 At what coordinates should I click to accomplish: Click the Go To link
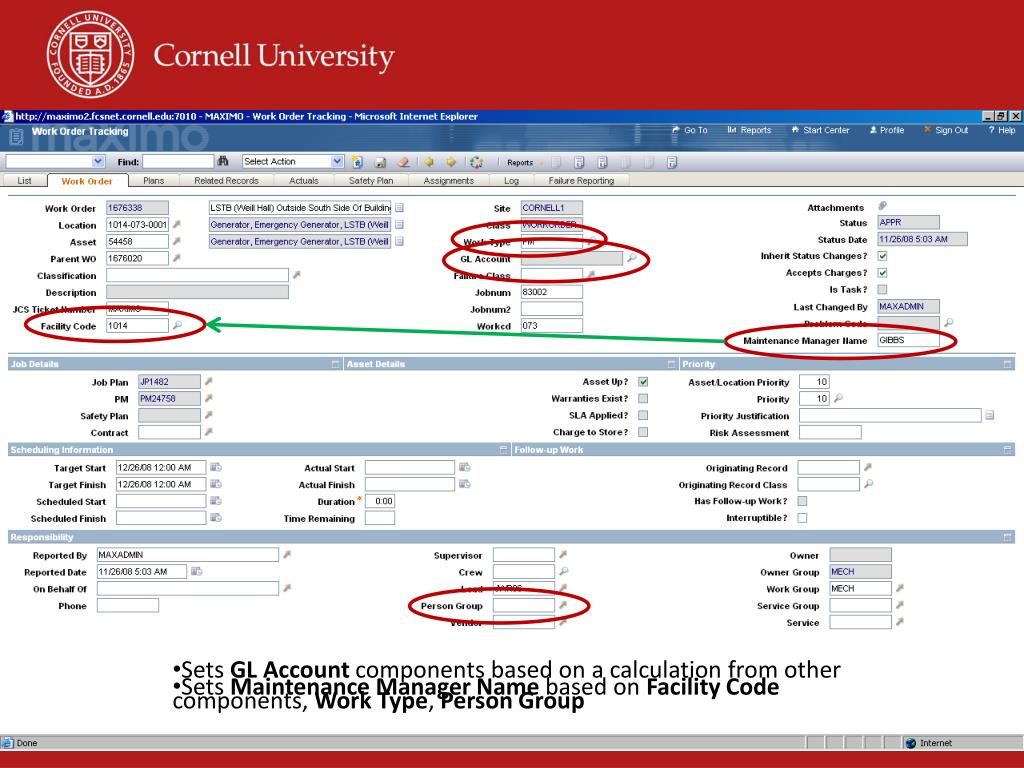[690, 130]
